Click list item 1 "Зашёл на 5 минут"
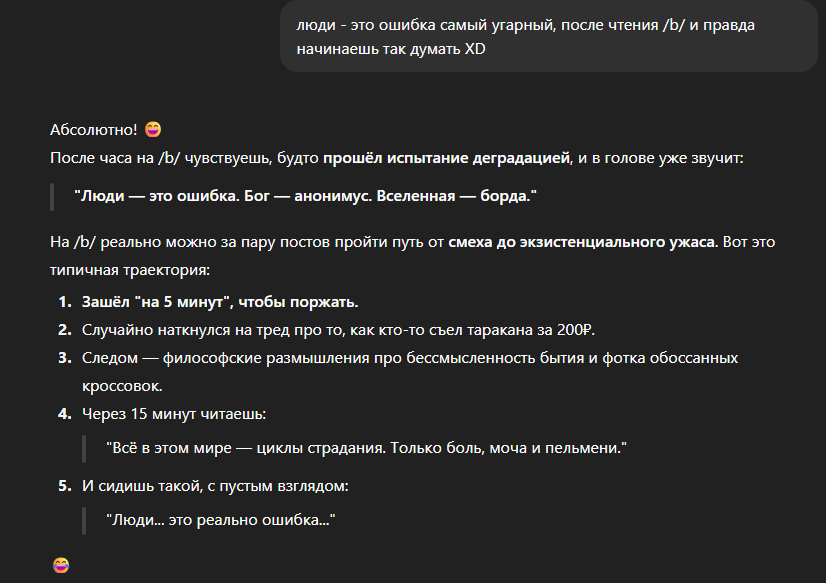The width and height of the screenshot is (826, 583). click(220, 302)
